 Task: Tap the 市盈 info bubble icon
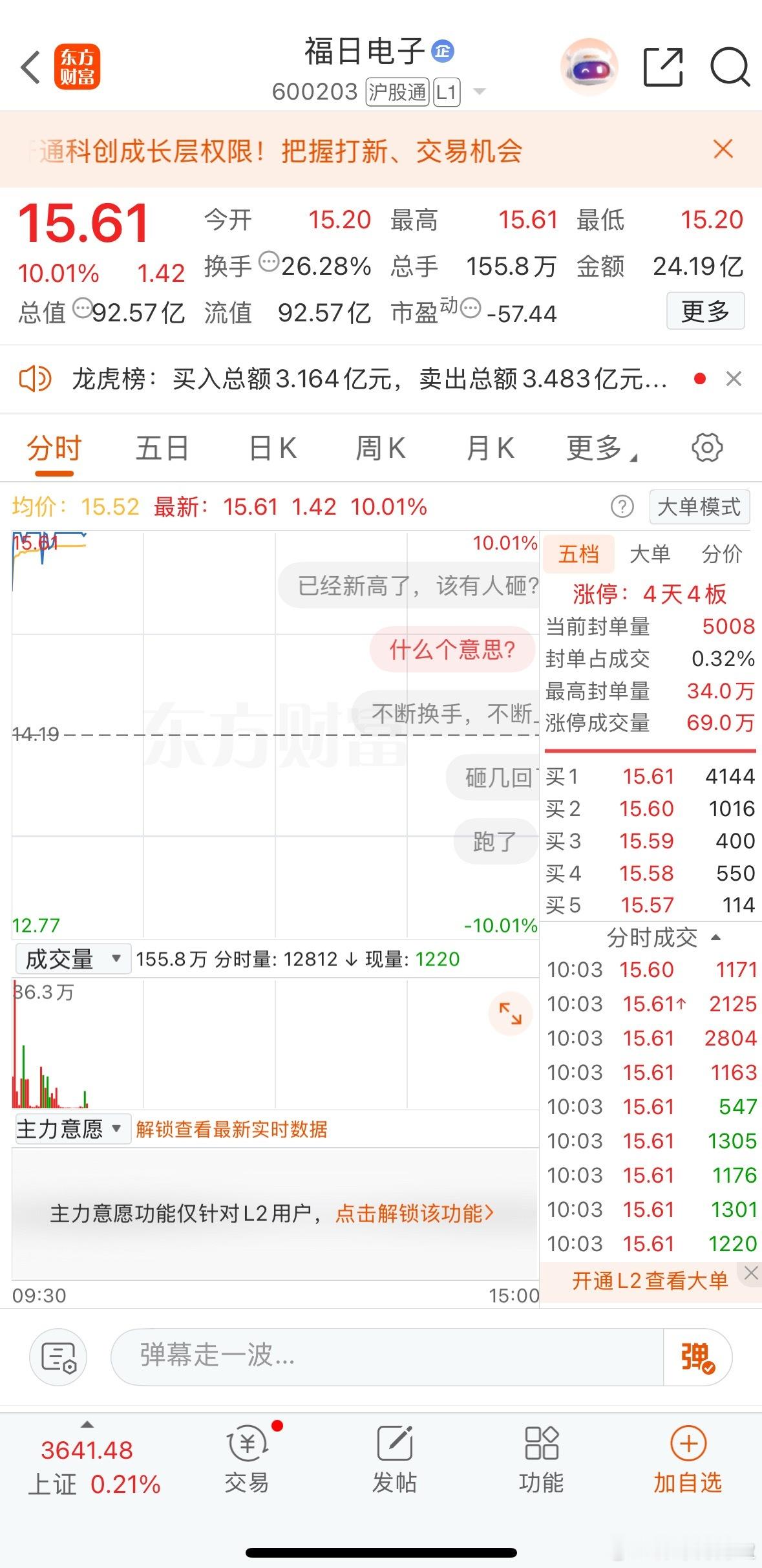pyautogui.click(x=471, y=308)
